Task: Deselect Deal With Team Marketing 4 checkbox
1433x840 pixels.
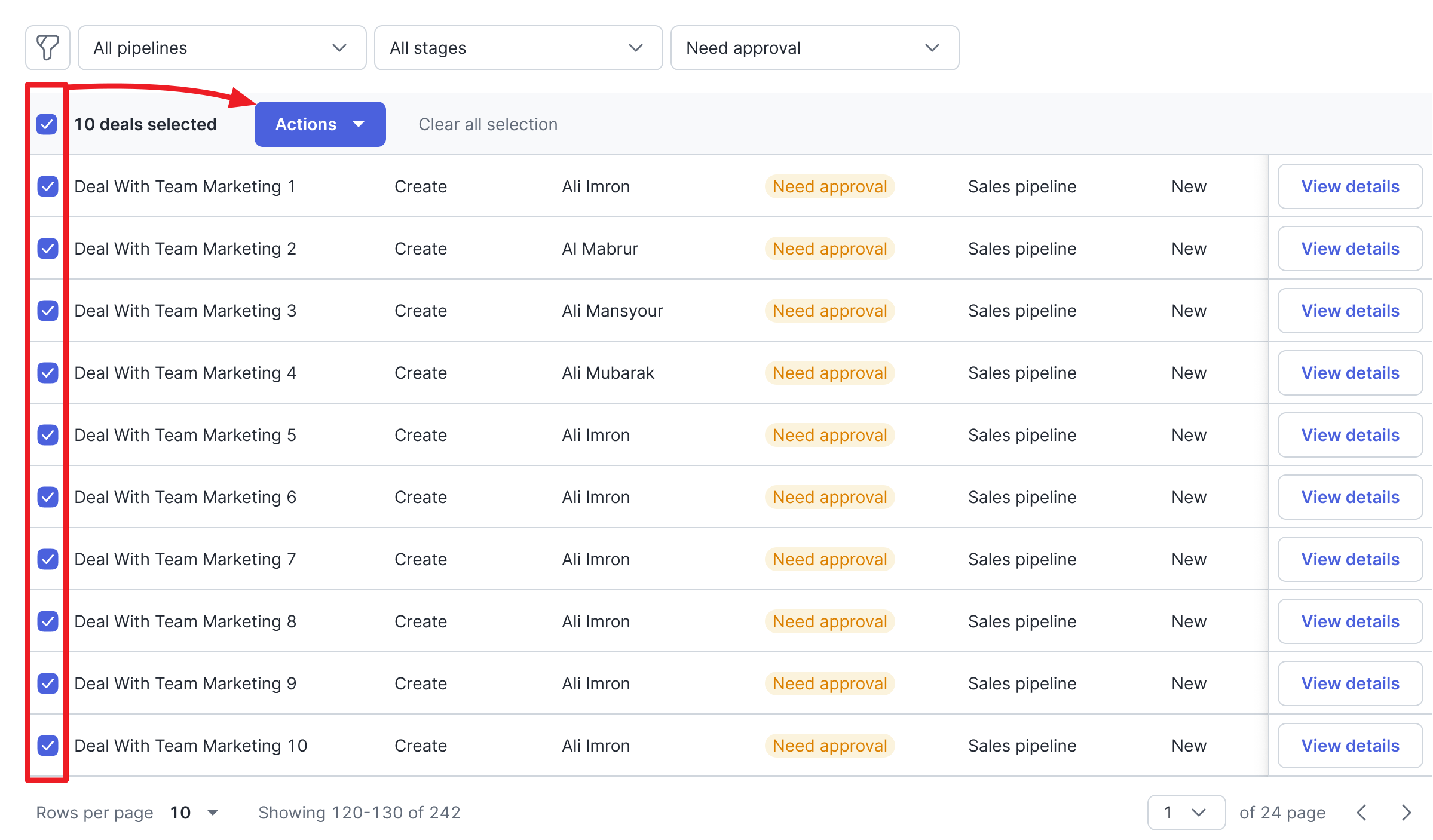Action: [48, 373]
